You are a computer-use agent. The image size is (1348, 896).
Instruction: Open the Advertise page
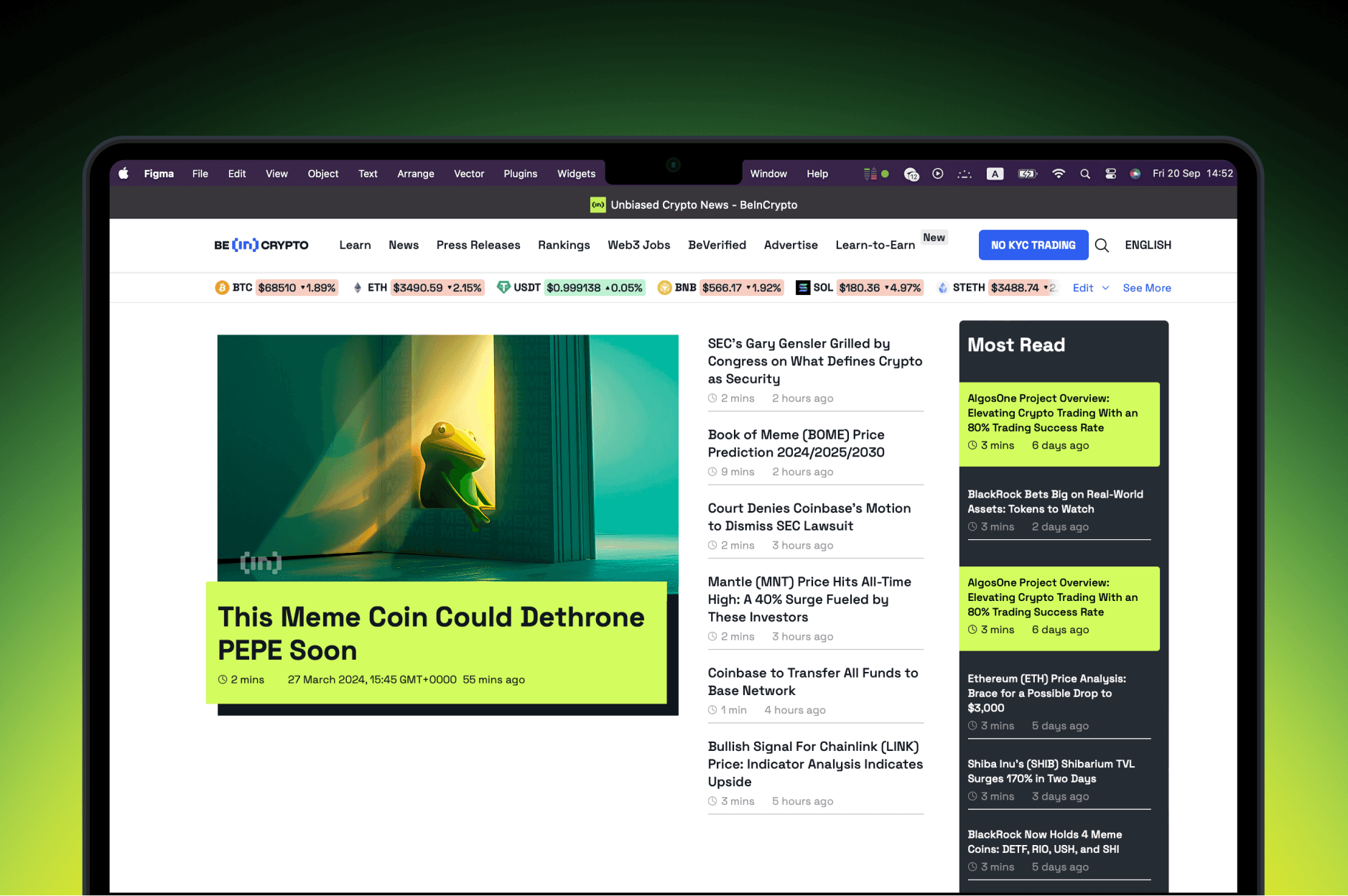pyautogui.click(x=791, y=245)
